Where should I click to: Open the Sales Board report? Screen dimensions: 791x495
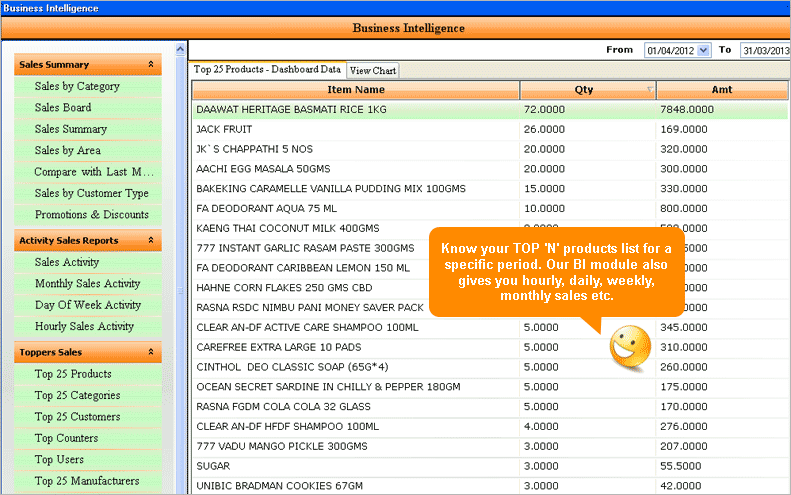click(63, 108)
